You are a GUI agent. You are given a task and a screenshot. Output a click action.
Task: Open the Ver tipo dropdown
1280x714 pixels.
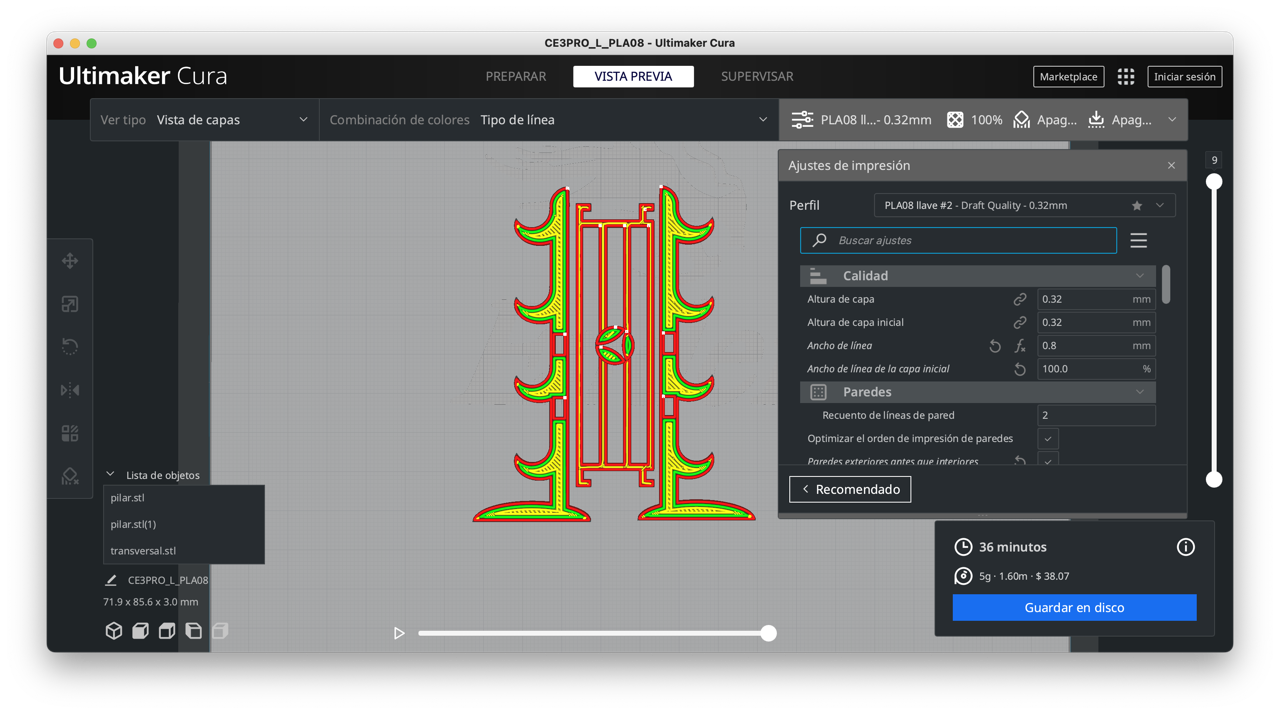[205, 120]
